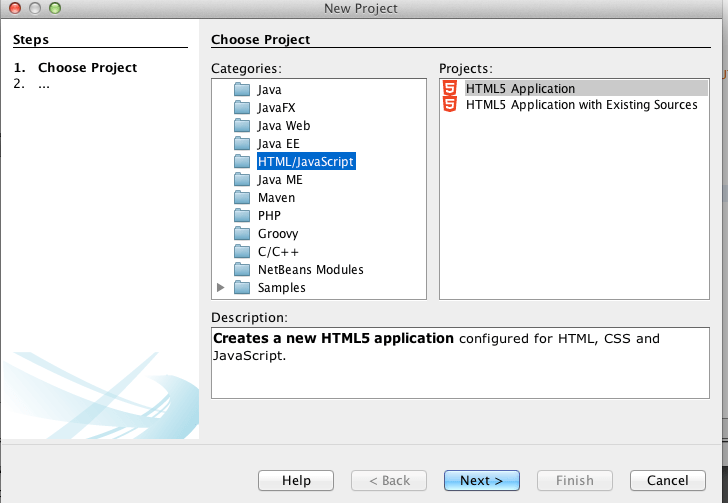The width and height of the screenshot is (728, 503).
Task: Click the Java EE folder icon
Action: click(242, 144)
